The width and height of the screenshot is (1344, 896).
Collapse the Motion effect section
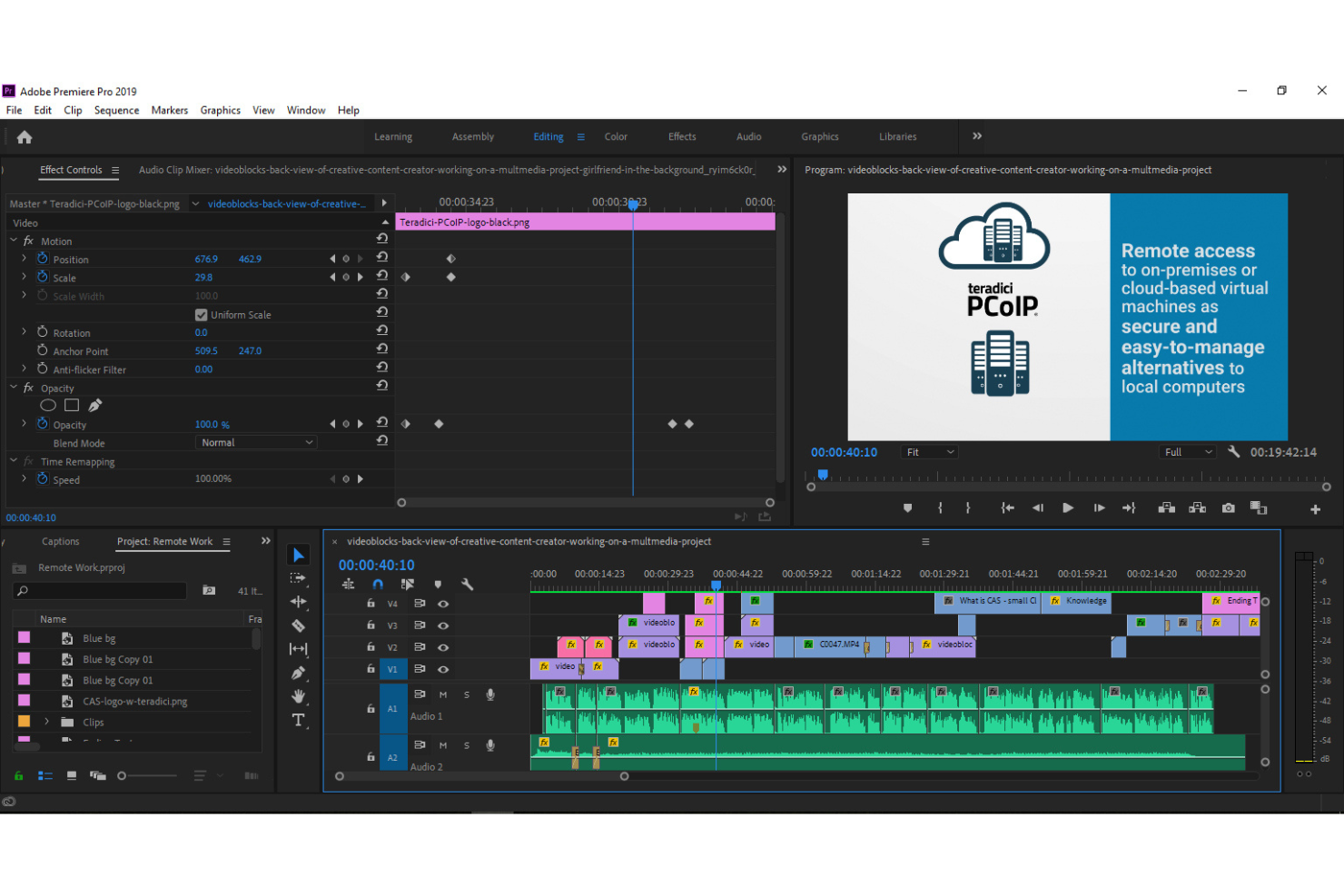tap(14, 241)
